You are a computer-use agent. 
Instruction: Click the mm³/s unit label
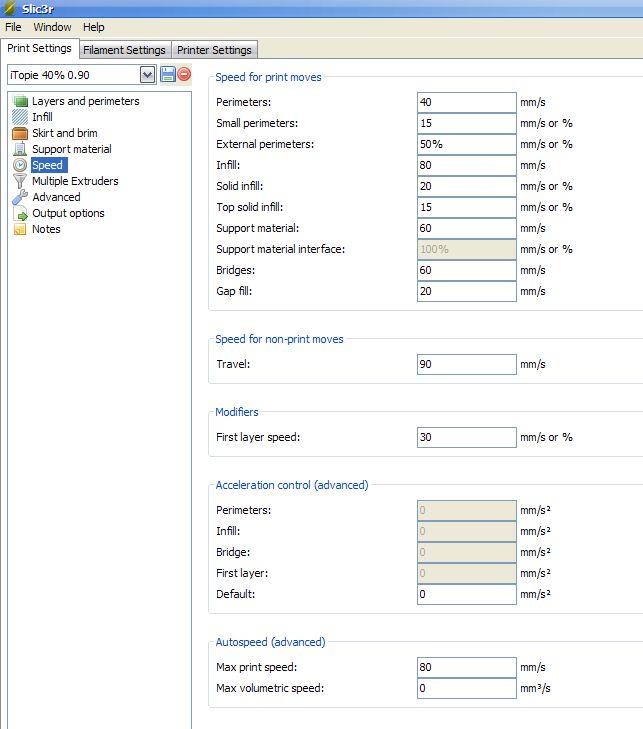pos(535,688)
